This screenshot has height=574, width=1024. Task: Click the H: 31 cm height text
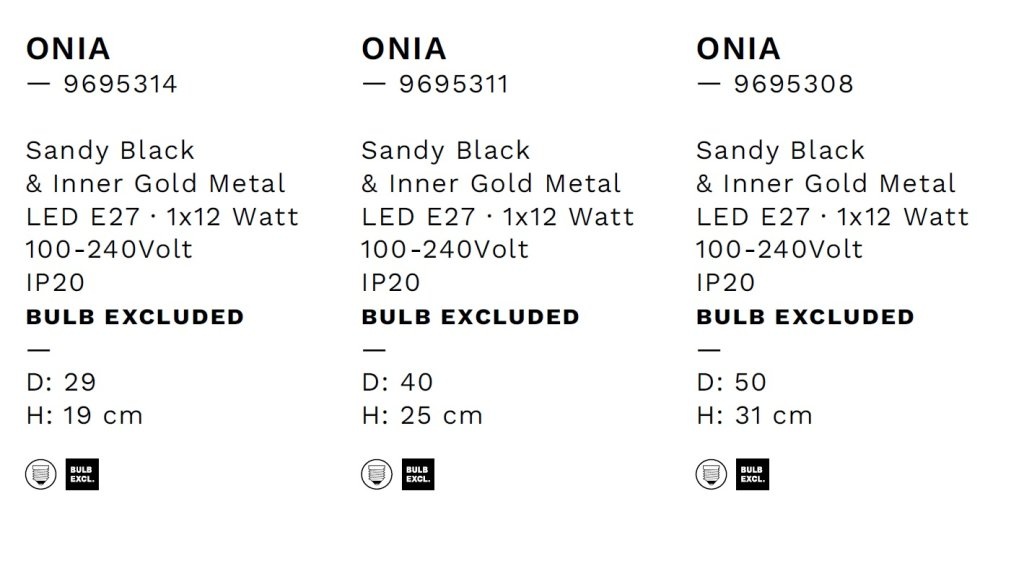tap(754, 415)
